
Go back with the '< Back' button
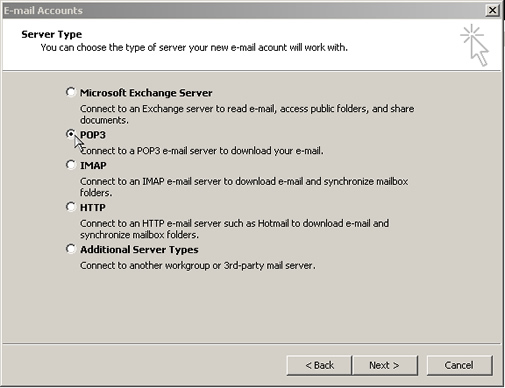pos(319,365)
